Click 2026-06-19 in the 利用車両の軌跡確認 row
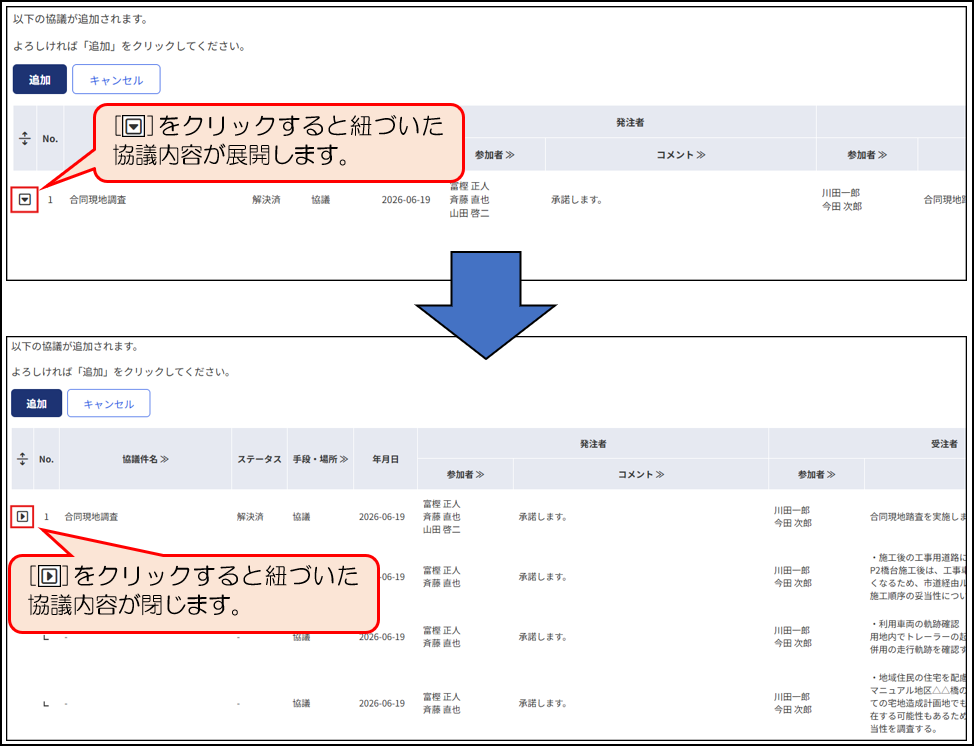 pyautogui.click(x=382, y=637)
